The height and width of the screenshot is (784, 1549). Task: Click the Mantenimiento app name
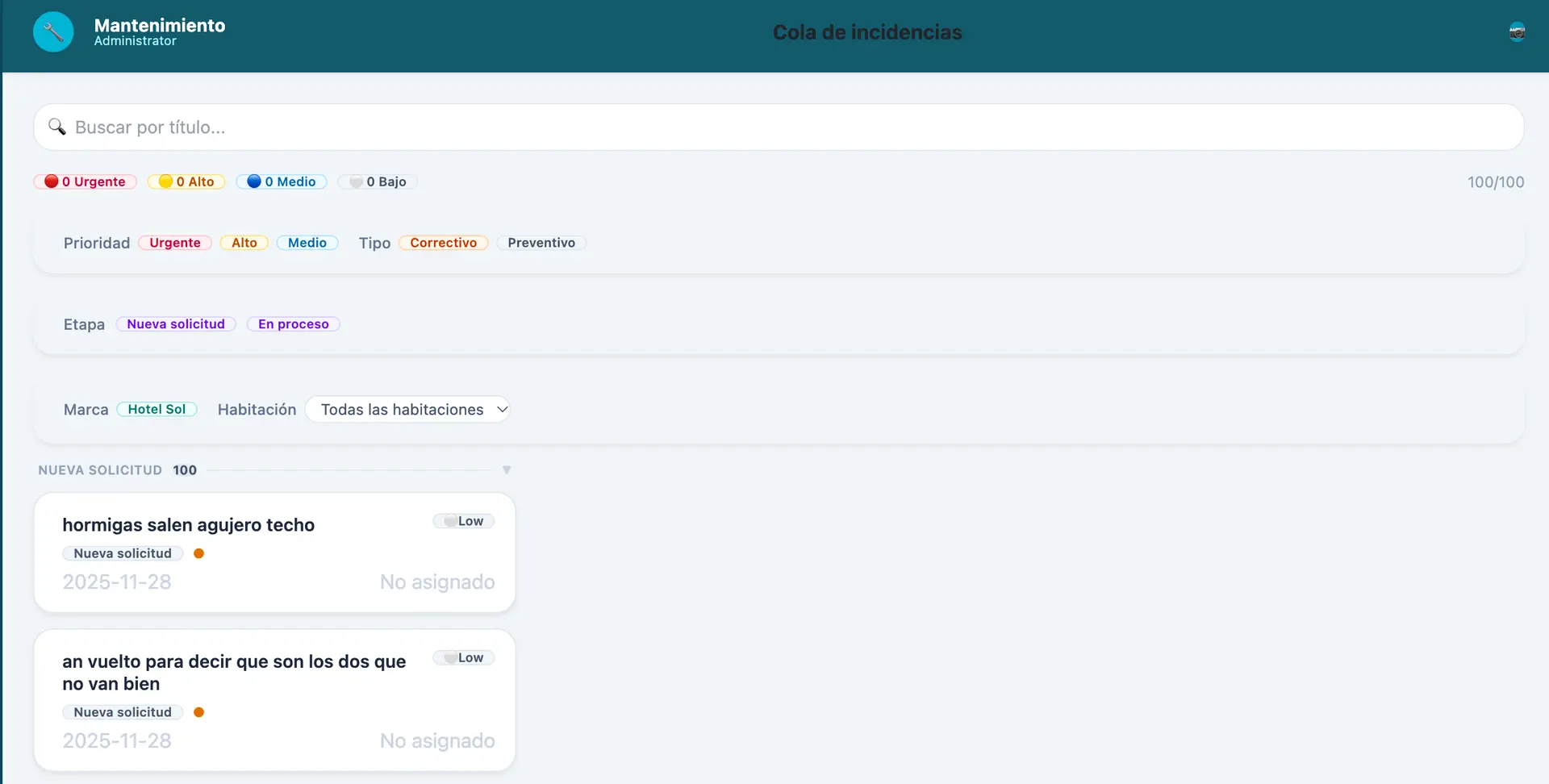tap(160, 25)
